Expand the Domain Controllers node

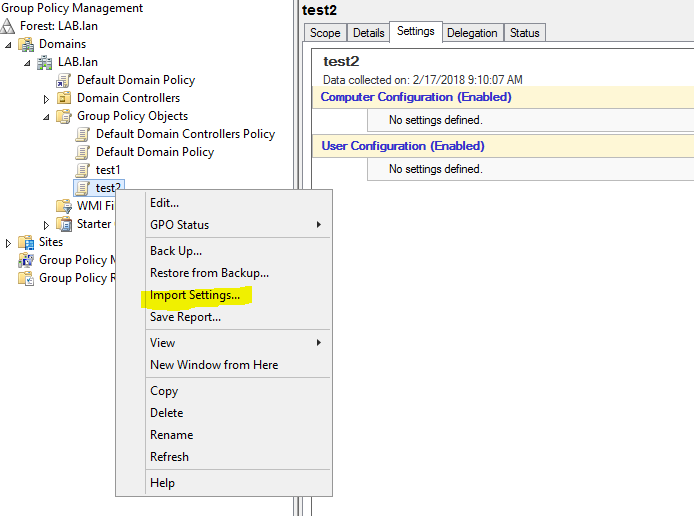click(46, 99)
